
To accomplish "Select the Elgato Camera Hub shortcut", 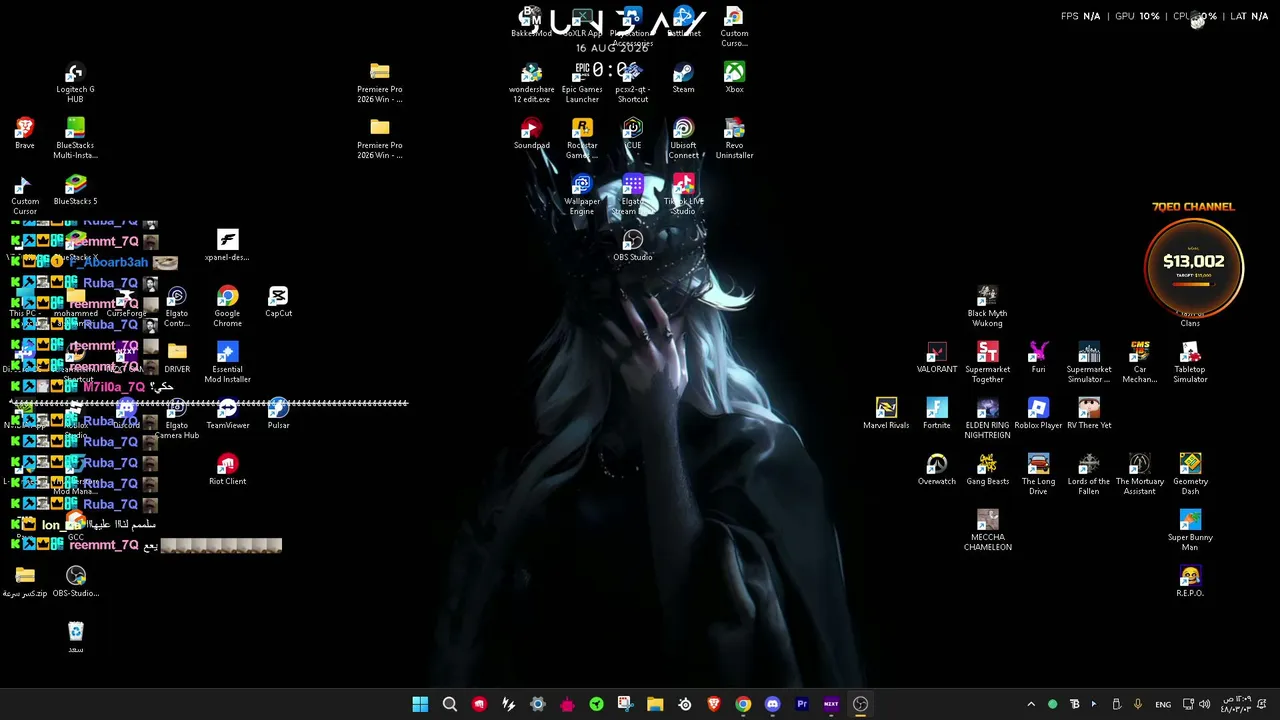I will coord(177,419).
